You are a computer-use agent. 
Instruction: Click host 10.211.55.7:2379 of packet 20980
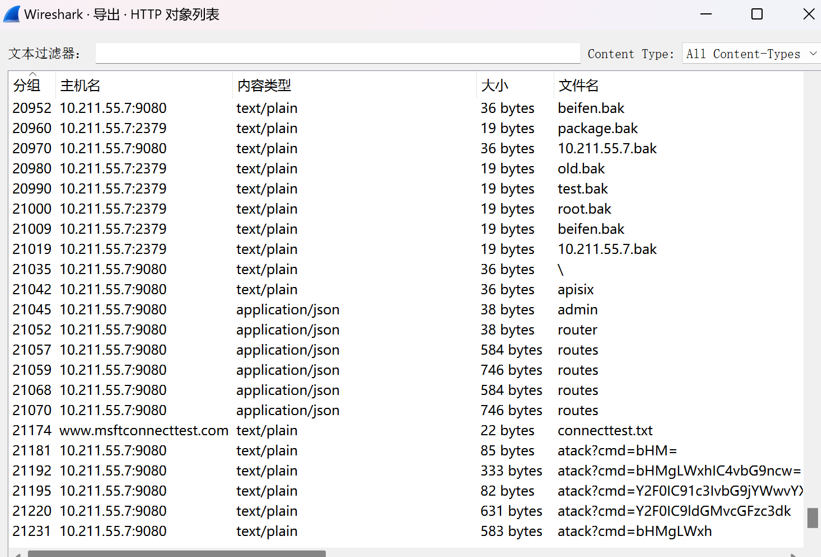tap(113, 169)
